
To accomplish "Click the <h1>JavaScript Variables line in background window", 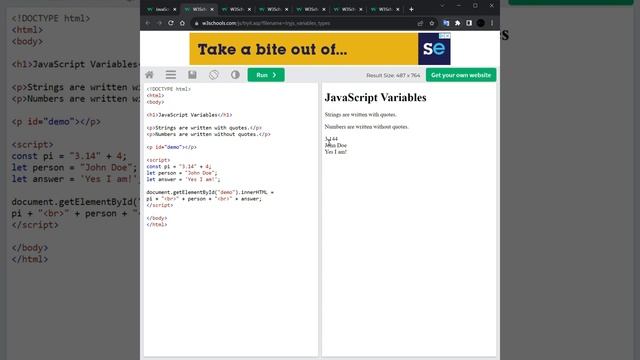I will click(x=76, y=64).
